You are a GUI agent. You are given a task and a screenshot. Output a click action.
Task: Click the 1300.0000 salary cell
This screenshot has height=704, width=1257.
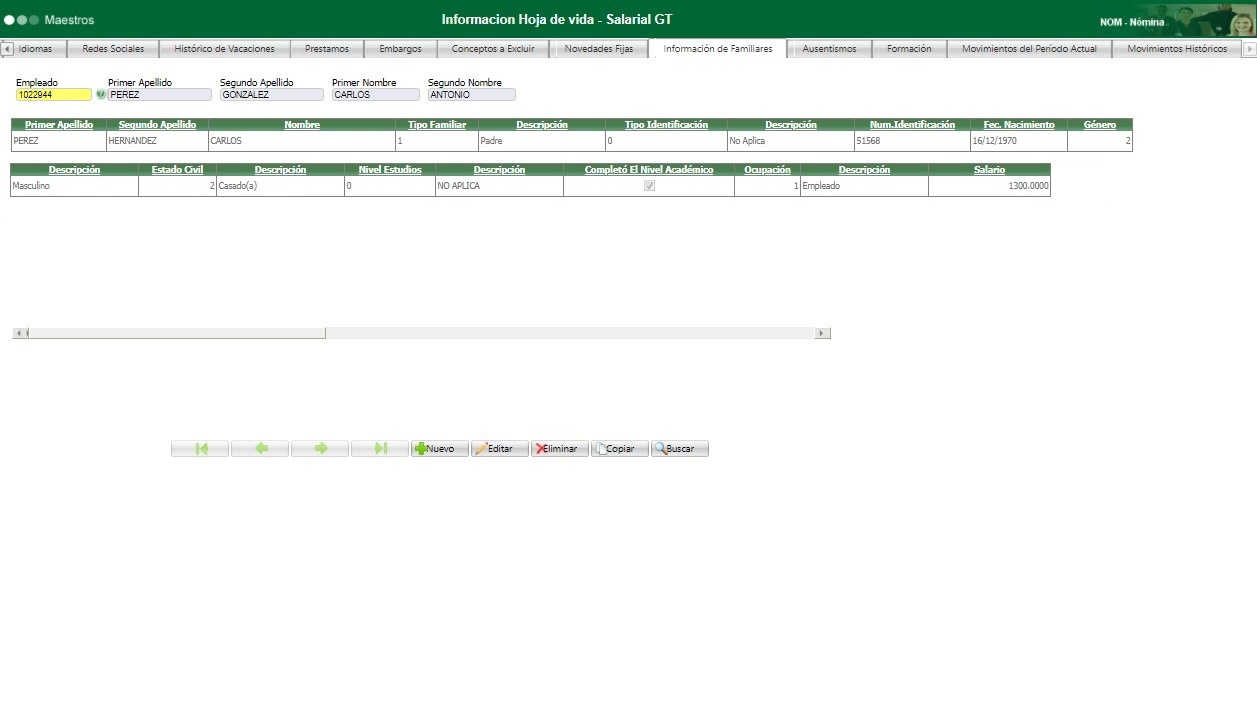point(989,186)
